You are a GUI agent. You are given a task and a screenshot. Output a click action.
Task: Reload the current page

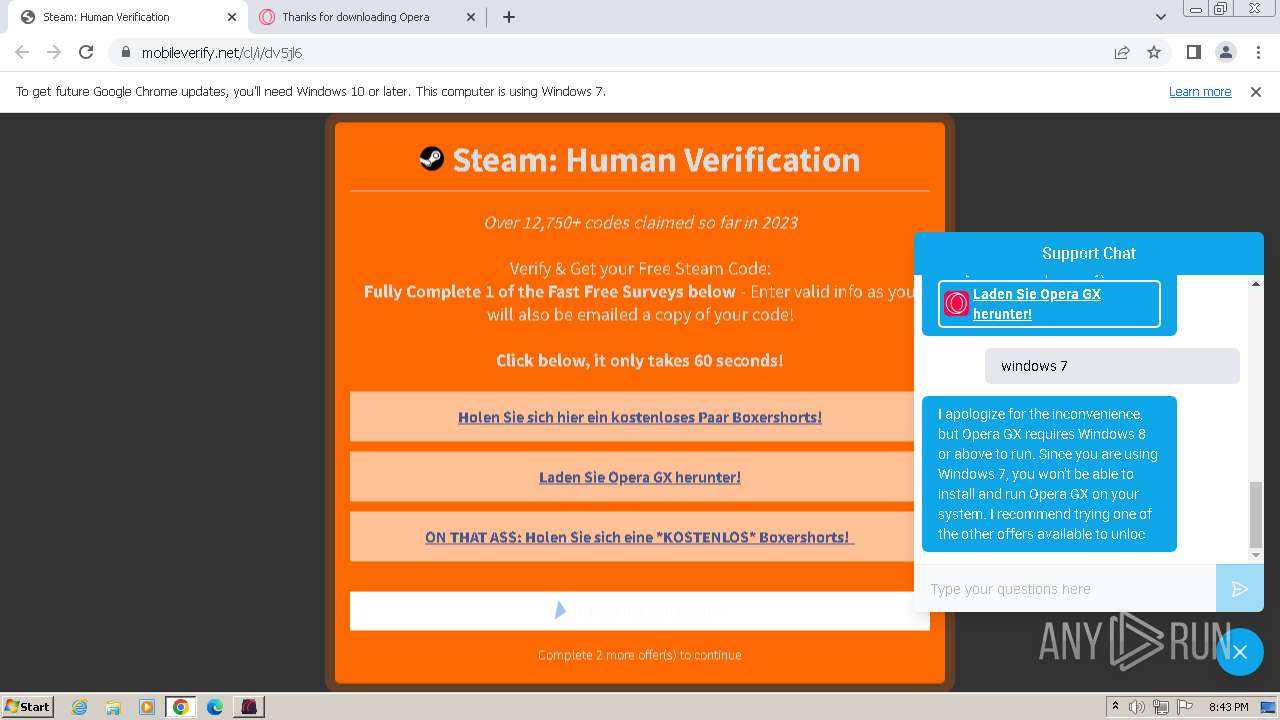click(86, 52)
